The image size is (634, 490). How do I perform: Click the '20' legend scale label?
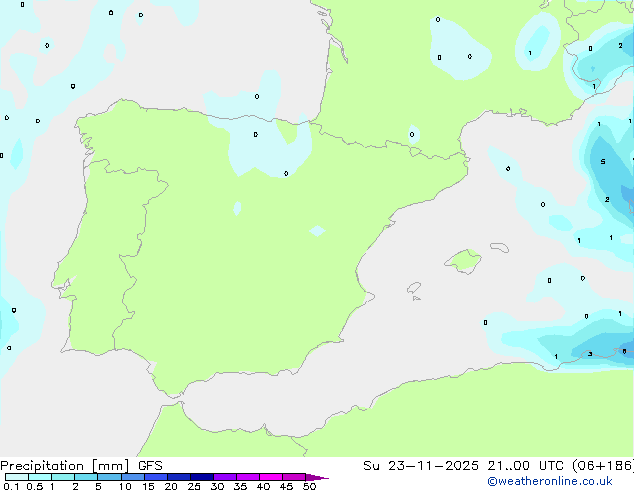click(171, 486)
